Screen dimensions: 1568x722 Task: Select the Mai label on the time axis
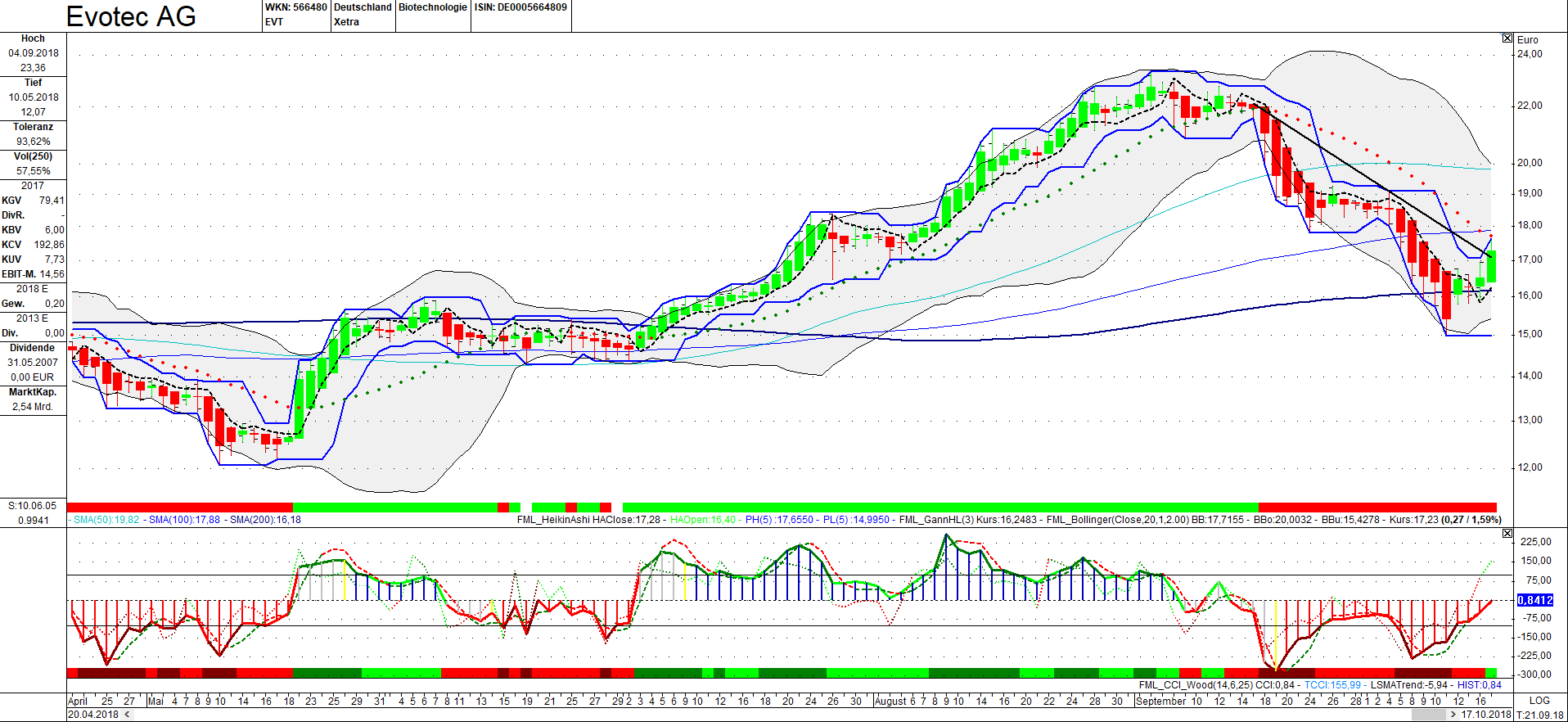(x=156, y=702)
